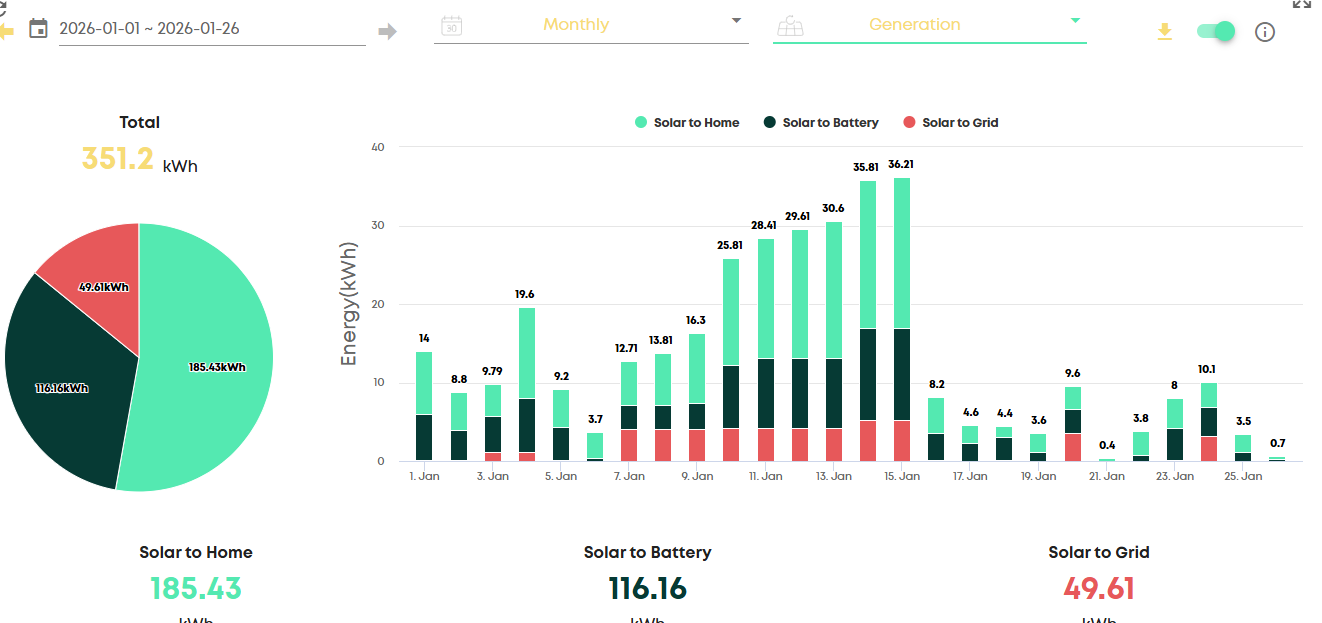The height and width of the screenshot is (623, 1322).
Task: Click the green Solar to Home pie slice
Action: point(210,370)
